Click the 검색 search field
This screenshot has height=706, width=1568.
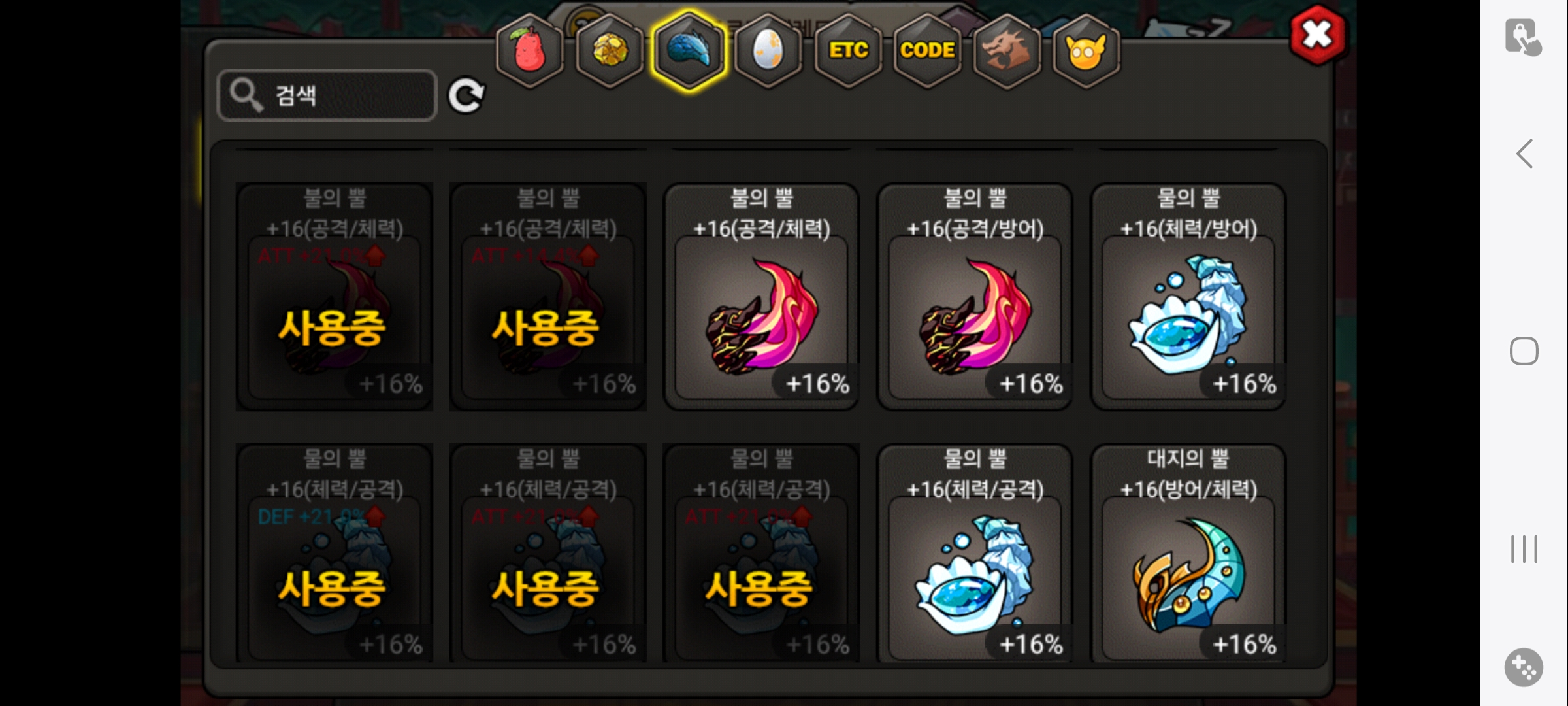(x=327, y=95)
